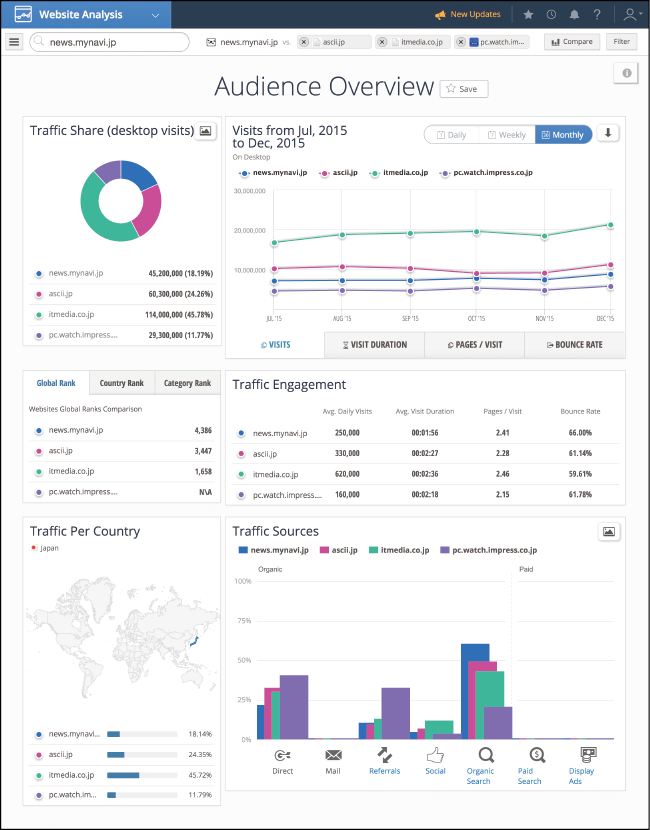Click the Referrals arrows icon
Image resolution: width=650 pixels, height=830 pixels.
384,755
